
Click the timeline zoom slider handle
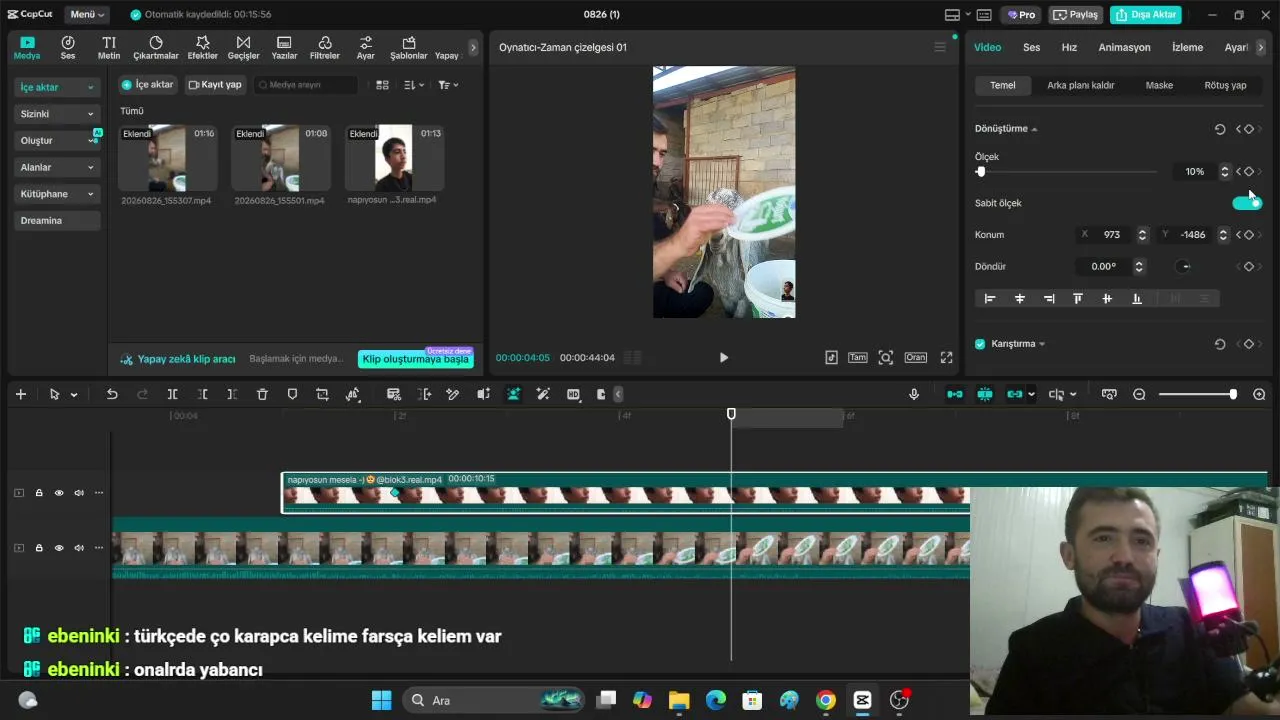tap(1233, 394)
